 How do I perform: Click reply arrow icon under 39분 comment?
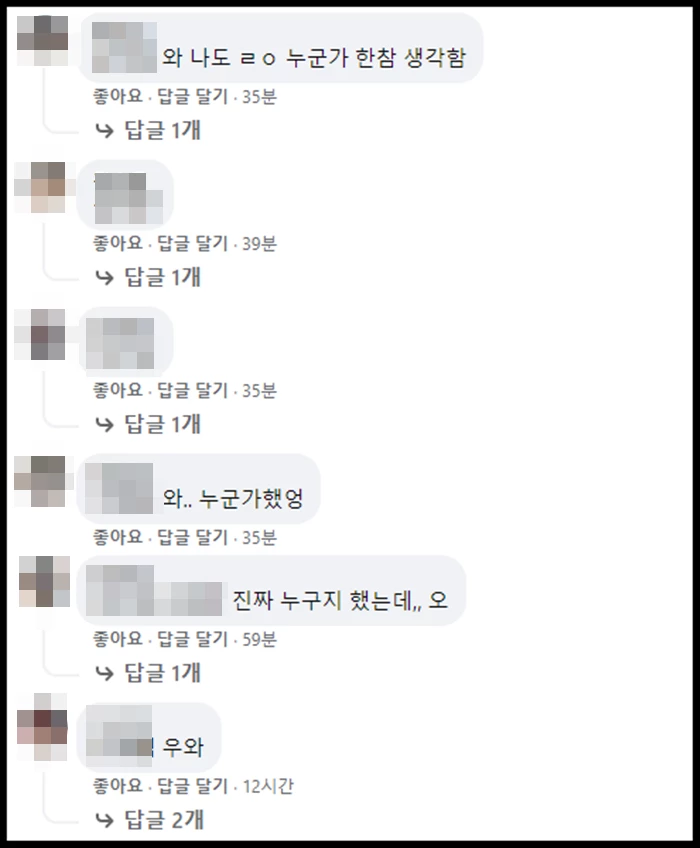click(104, 277)
